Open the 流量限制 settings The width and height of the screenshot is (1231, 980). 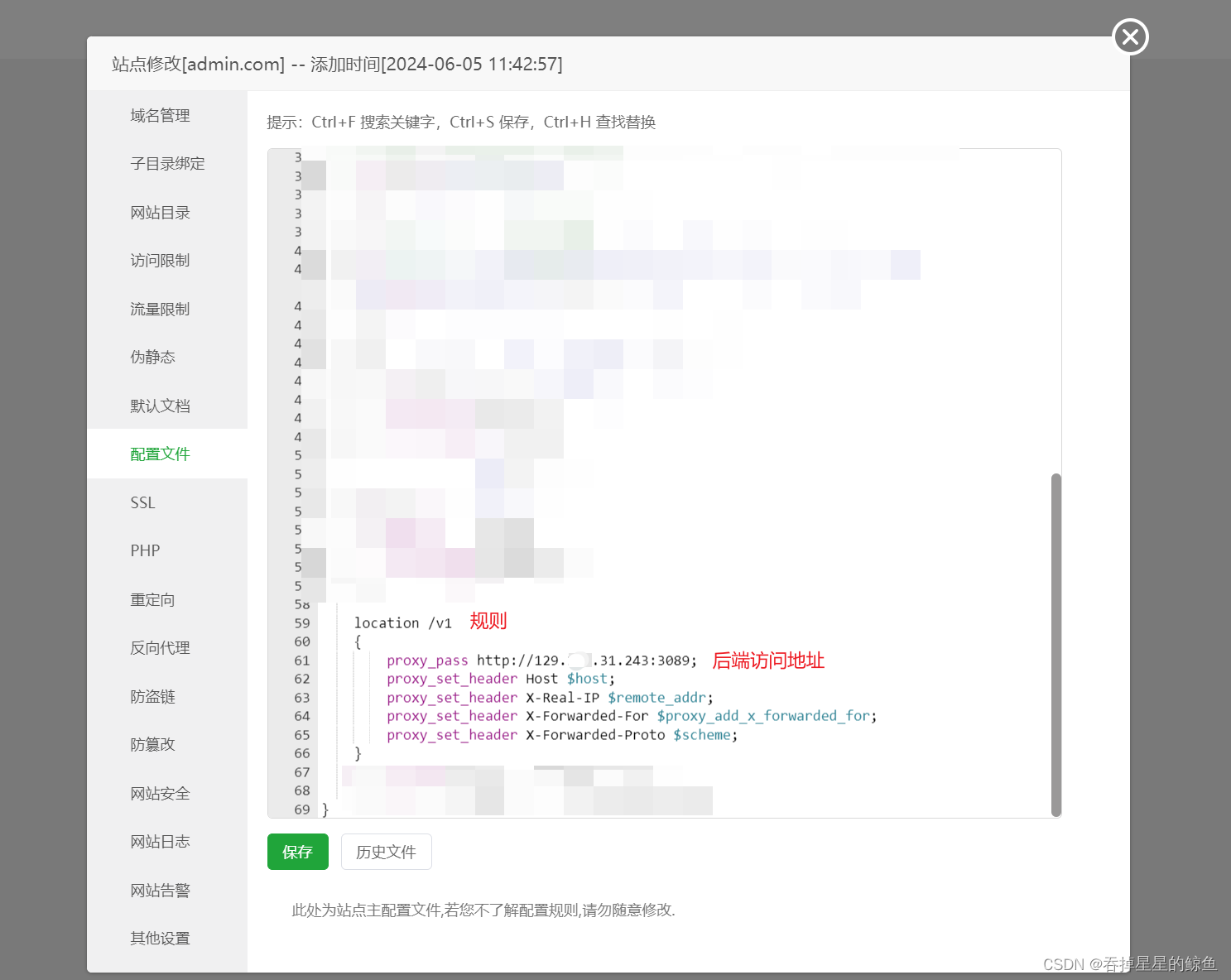coord(159,309)
